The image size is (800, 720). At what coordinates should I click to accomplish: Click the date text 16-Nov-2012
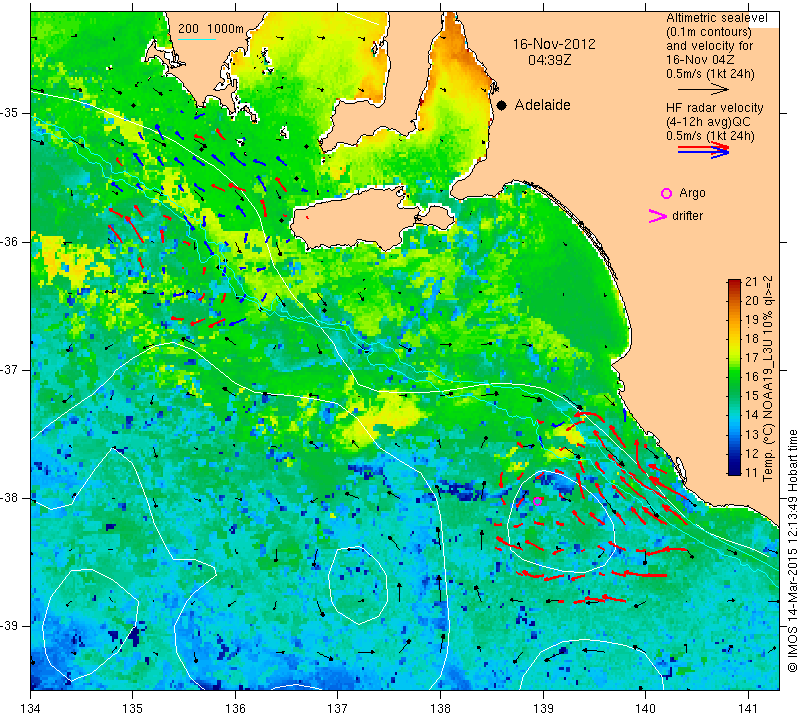554,44
